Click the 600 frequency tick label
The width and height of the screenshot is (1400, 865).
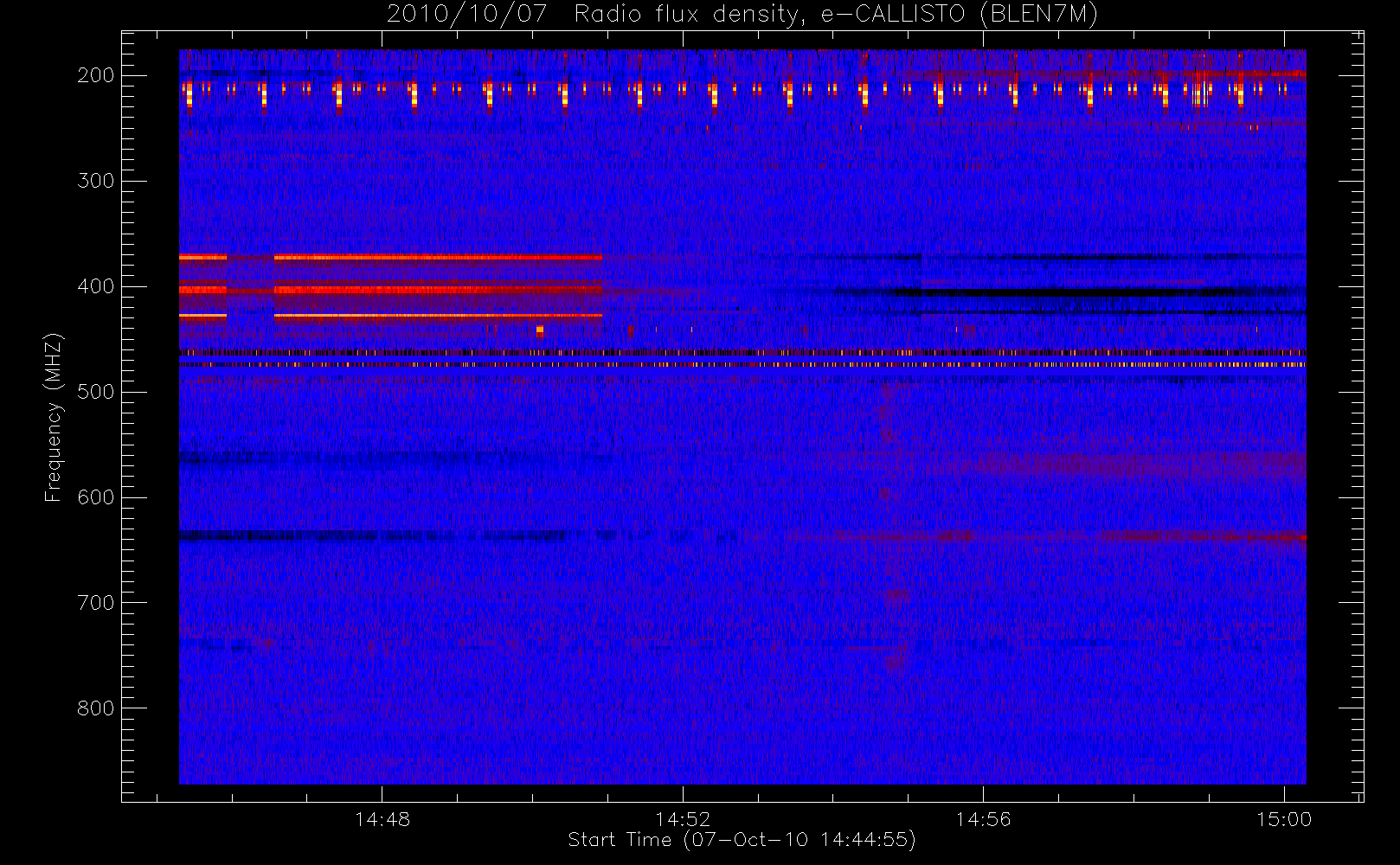pos(96,497)
